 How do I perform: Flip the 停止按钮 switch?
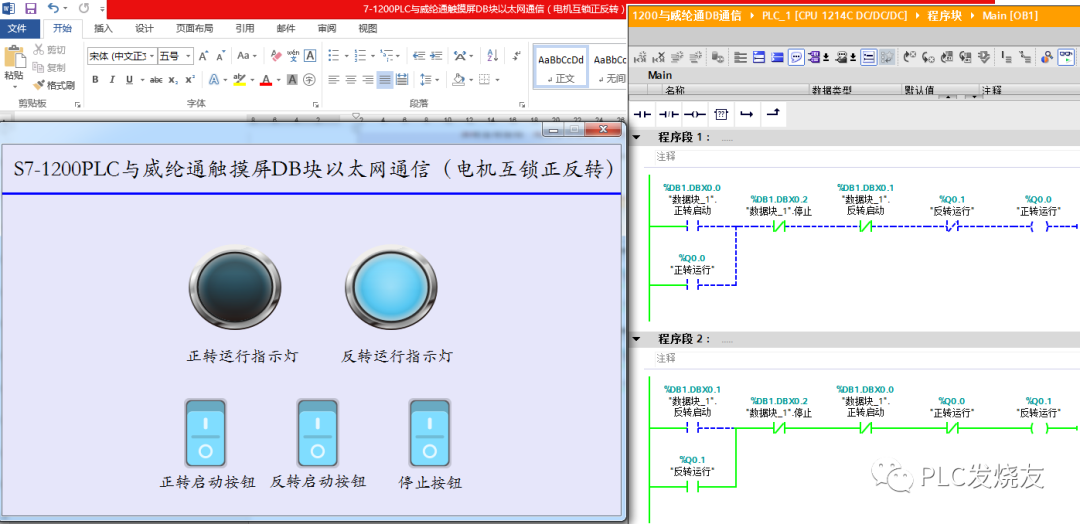point(430,434)
